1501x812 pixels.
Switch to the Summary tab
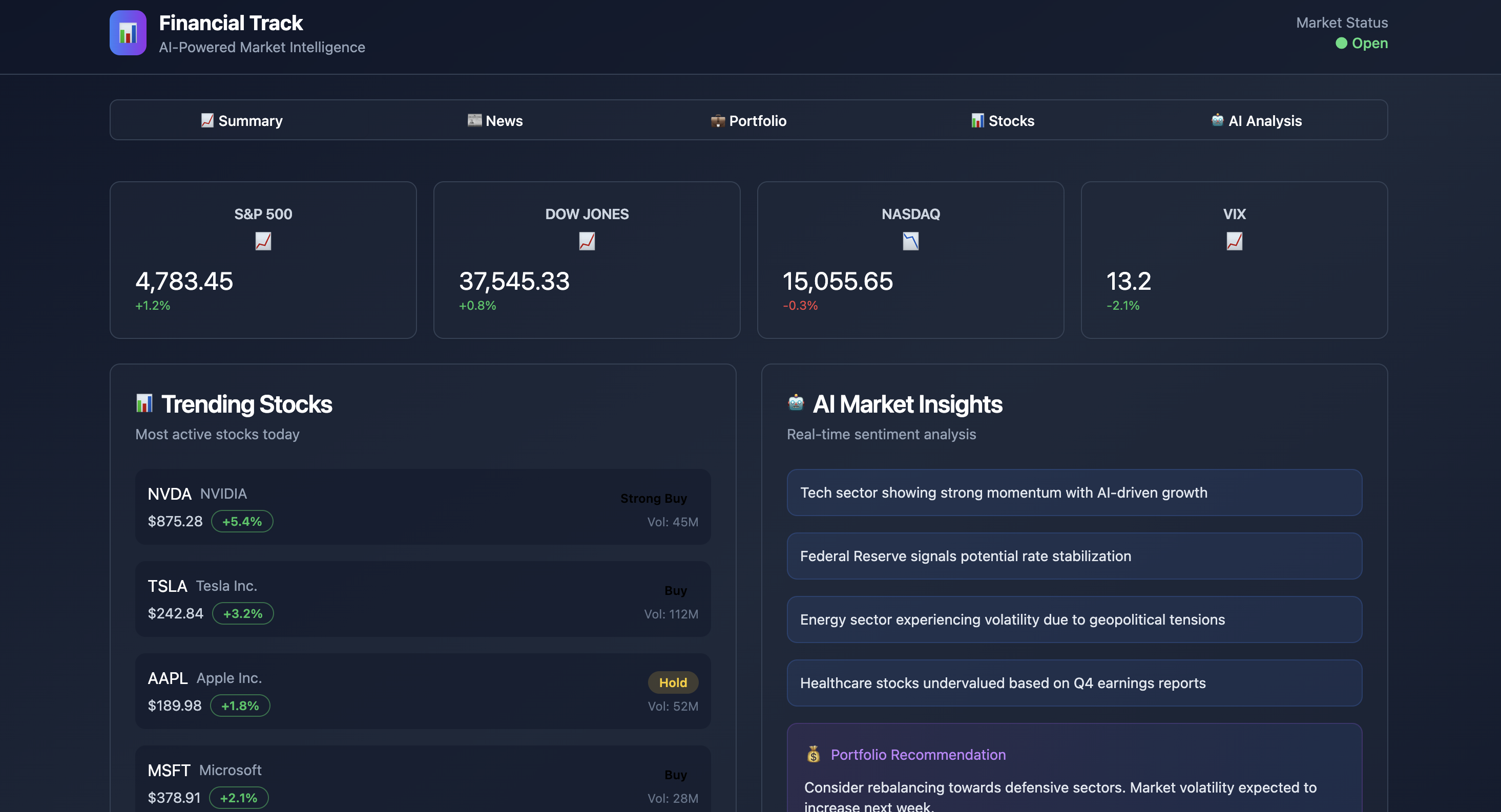(242, 121)
